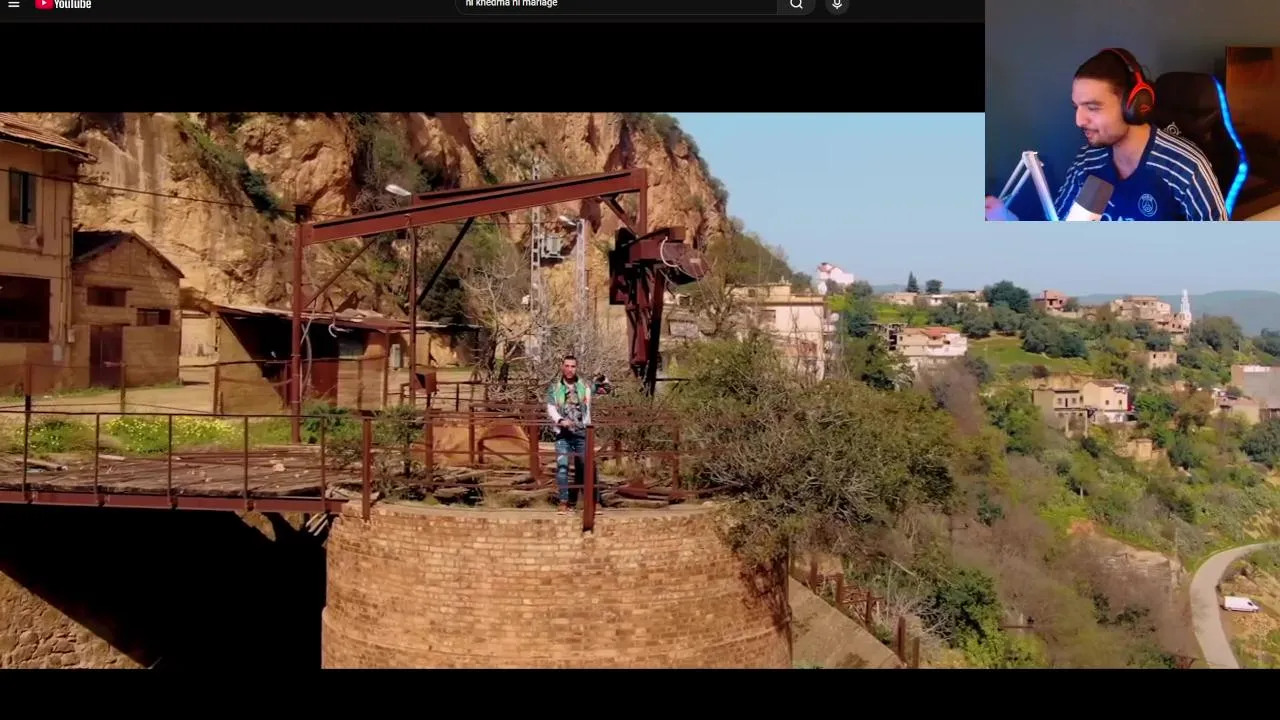This screenshot has width=1280, height=720.
Task: Focus the YouTube search input field
Action: coord(616,5)
